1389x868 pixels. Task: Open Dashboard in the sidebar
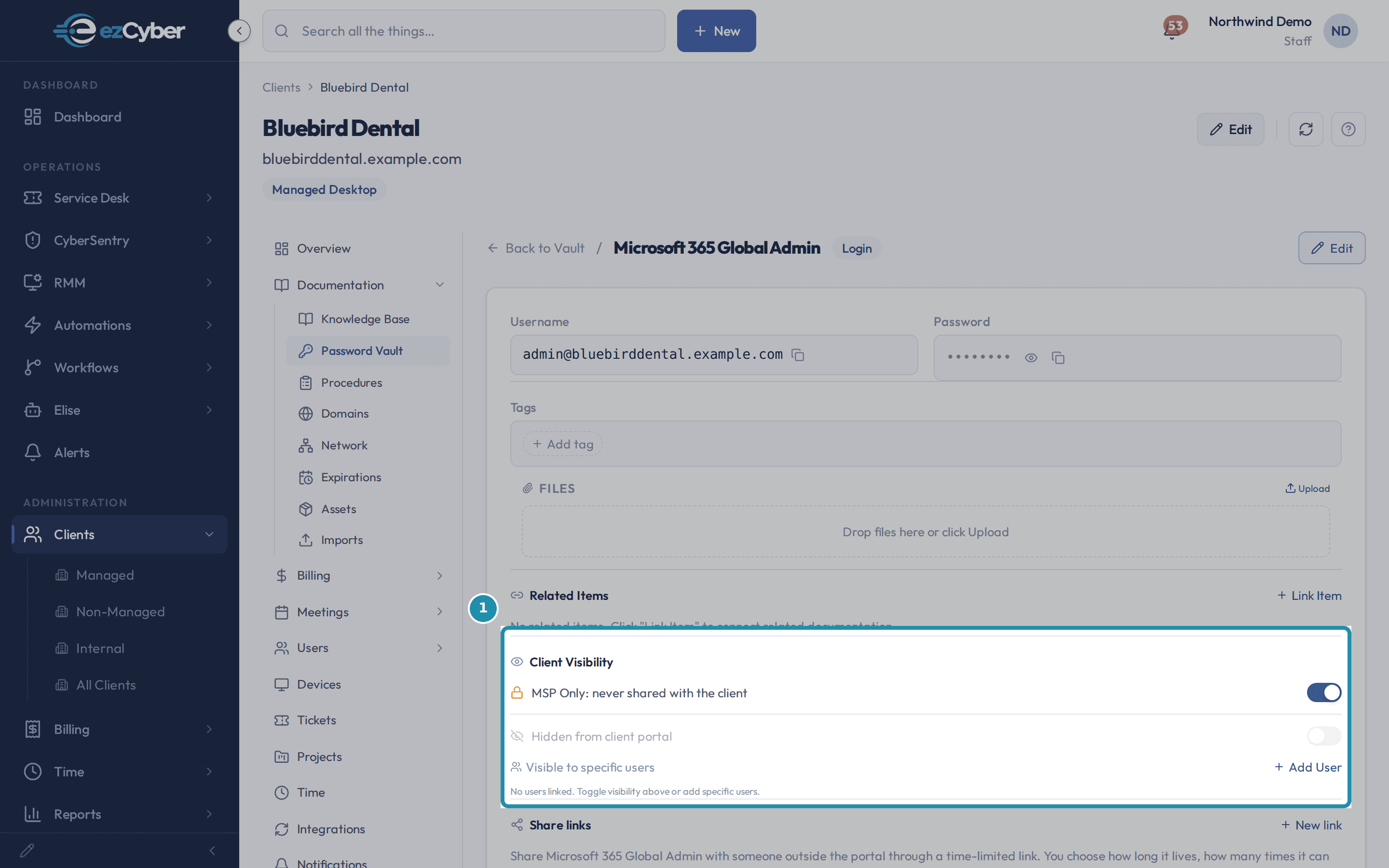point(120,117)
